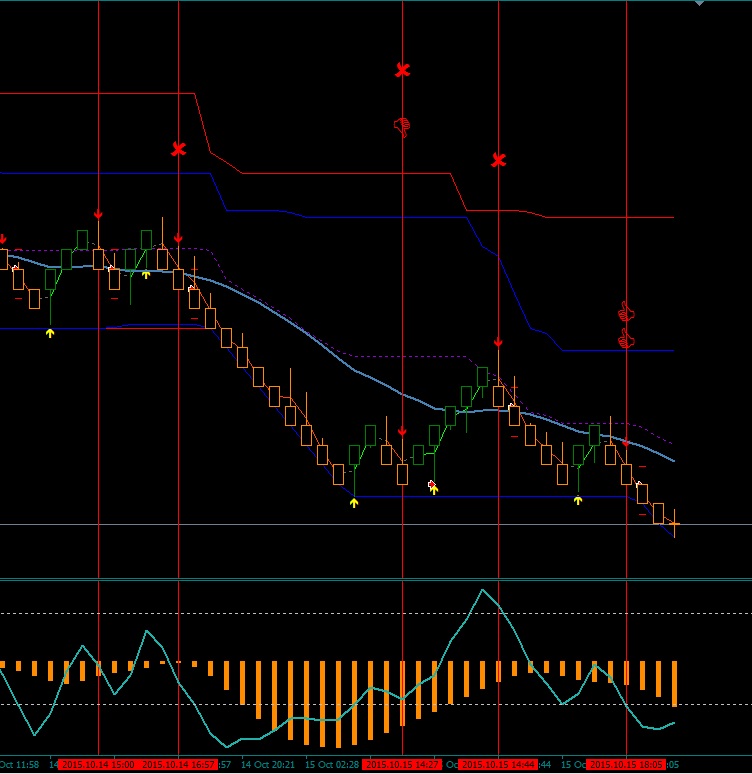Click the red X on the 14:44 vertical line

click(499, 160)
